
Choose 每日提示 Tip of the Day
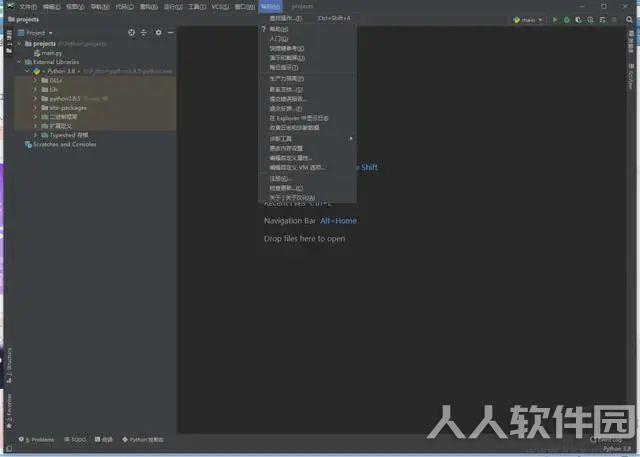click(307, 67)
